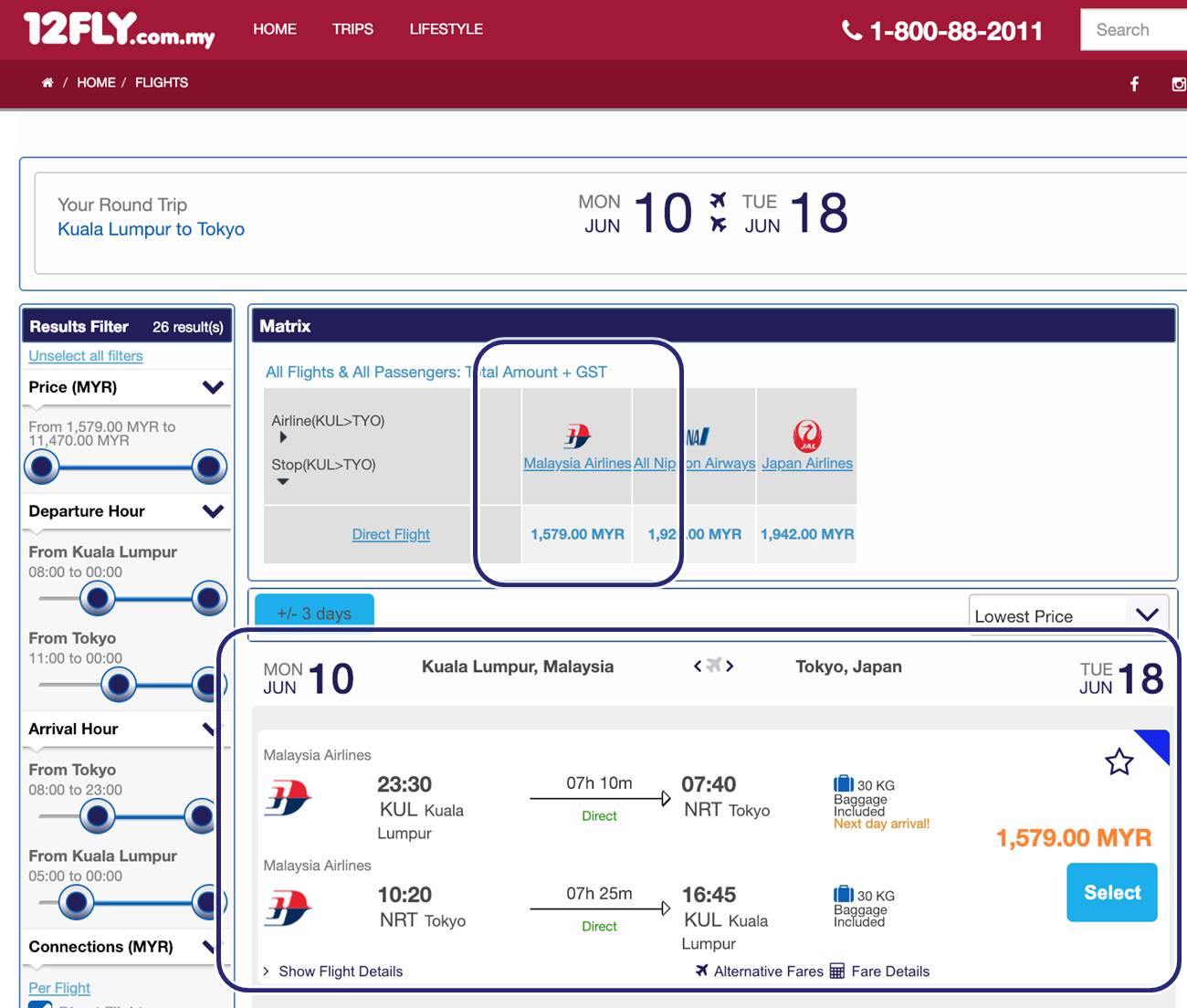The height and width of the screenshot is (1008, 1187).
Task: Click the ANA logo in the Matrix
Action: pyautogui.click(x=698, y=437)
